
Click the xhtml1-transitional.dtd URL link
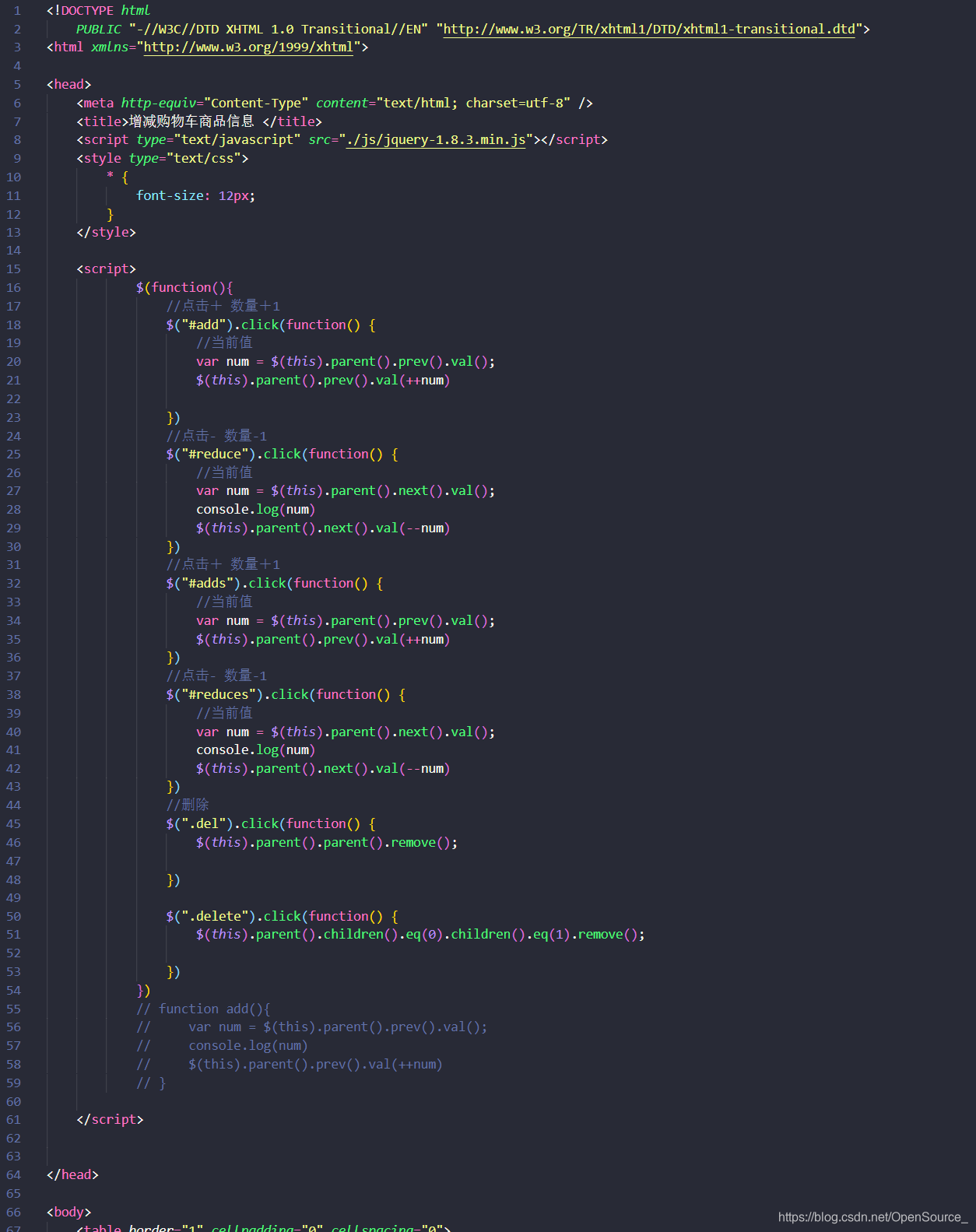[x=648, y=29]
